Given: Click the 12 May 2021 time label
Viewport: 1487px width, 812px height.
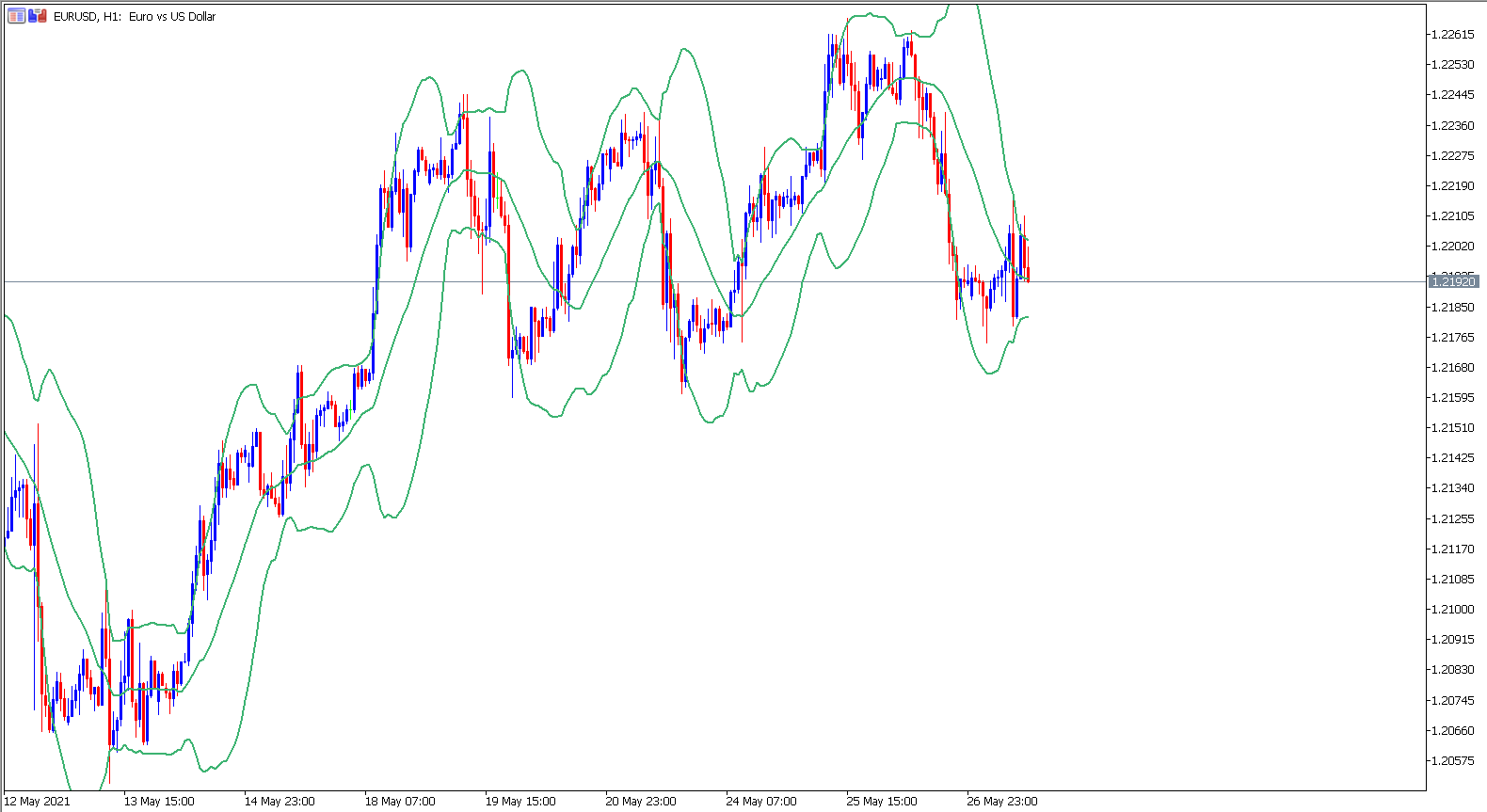Looking at the screenshot, I should point(38,802).
